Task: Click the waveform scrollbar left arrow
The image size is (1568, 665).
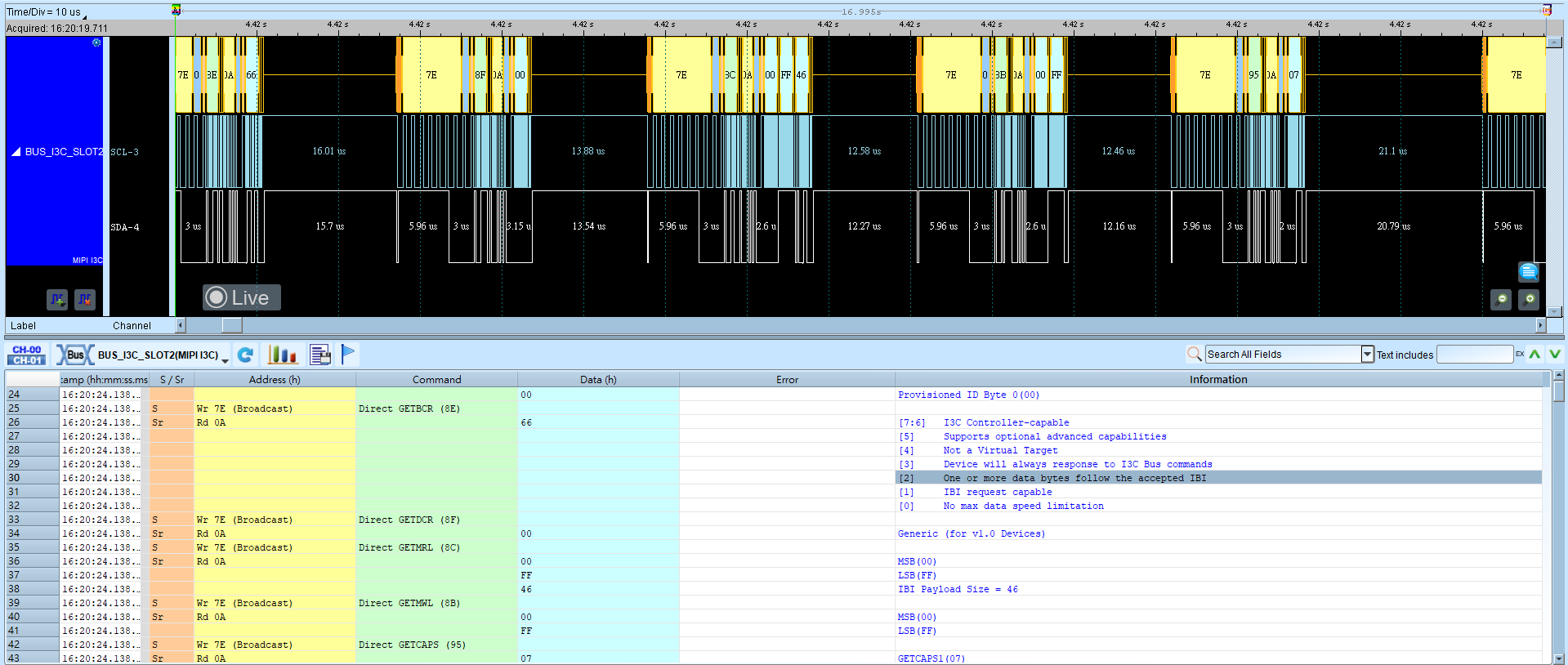Action: pos(181,325)
